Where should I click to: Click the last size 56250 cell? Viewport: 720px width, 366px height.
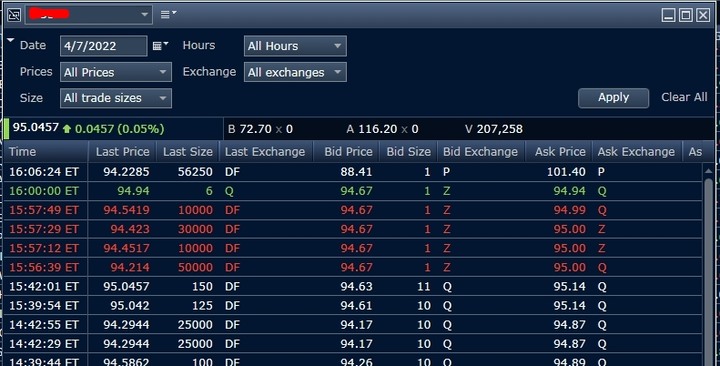pyautogui.click(x=188, y=172)
